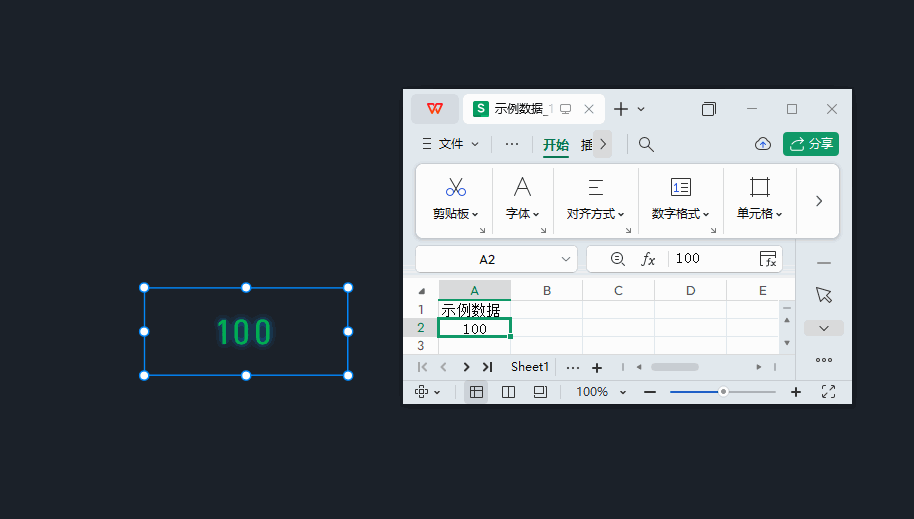Open the 对齐方式 alignment group
The height and width of the screenshot is (519, 914).
pos(595,214)
